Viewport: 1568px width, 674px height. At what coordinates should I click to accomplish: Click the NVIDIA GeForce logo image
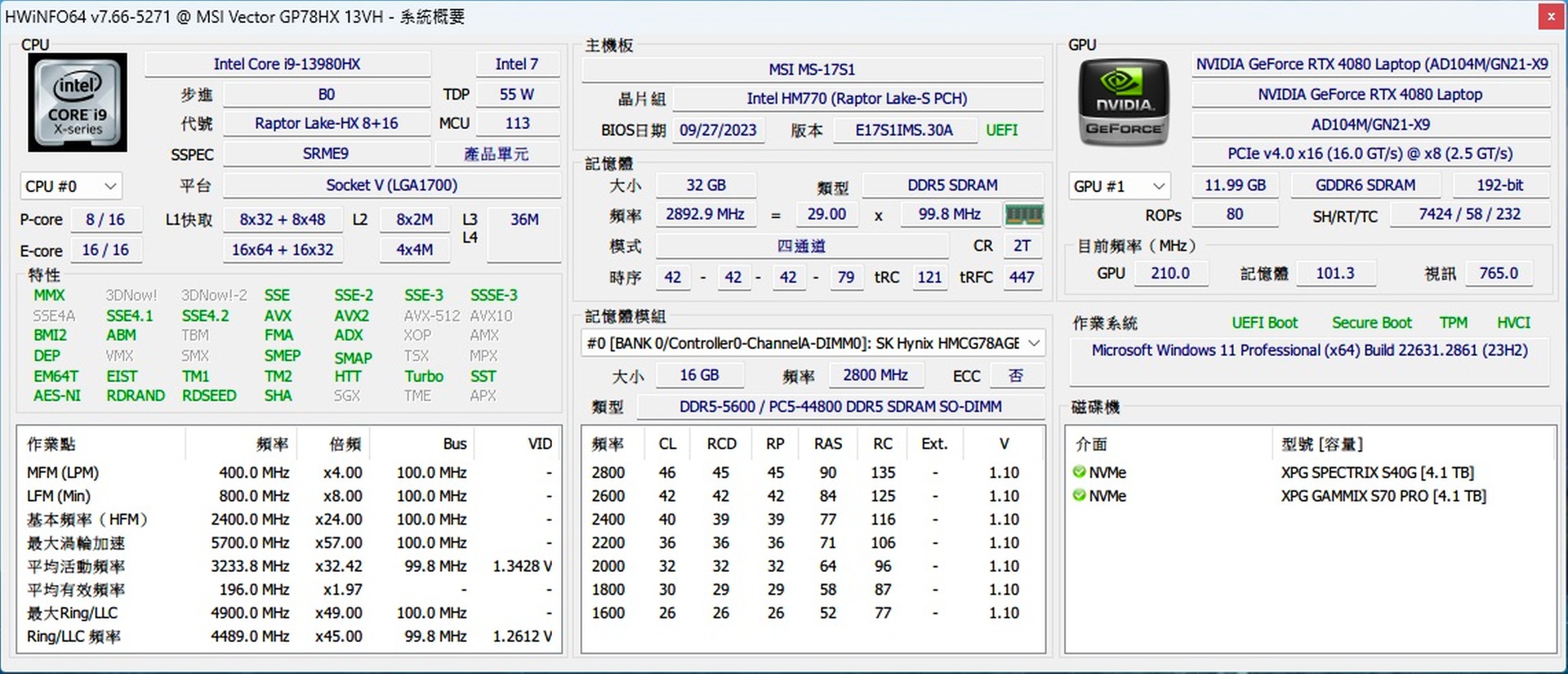(x=1124, y=103)
